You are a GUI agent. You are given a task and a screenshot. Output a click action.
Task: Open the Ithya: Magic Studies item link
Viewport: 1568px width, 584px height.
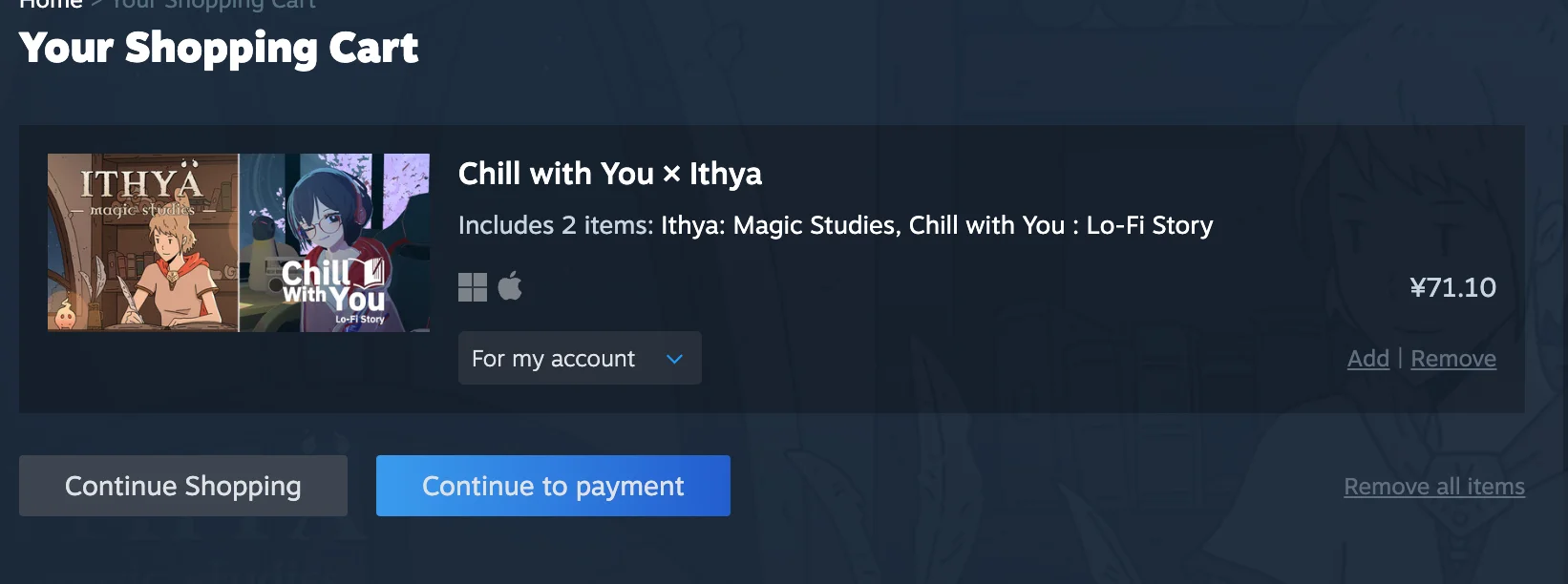click(780, 225)
